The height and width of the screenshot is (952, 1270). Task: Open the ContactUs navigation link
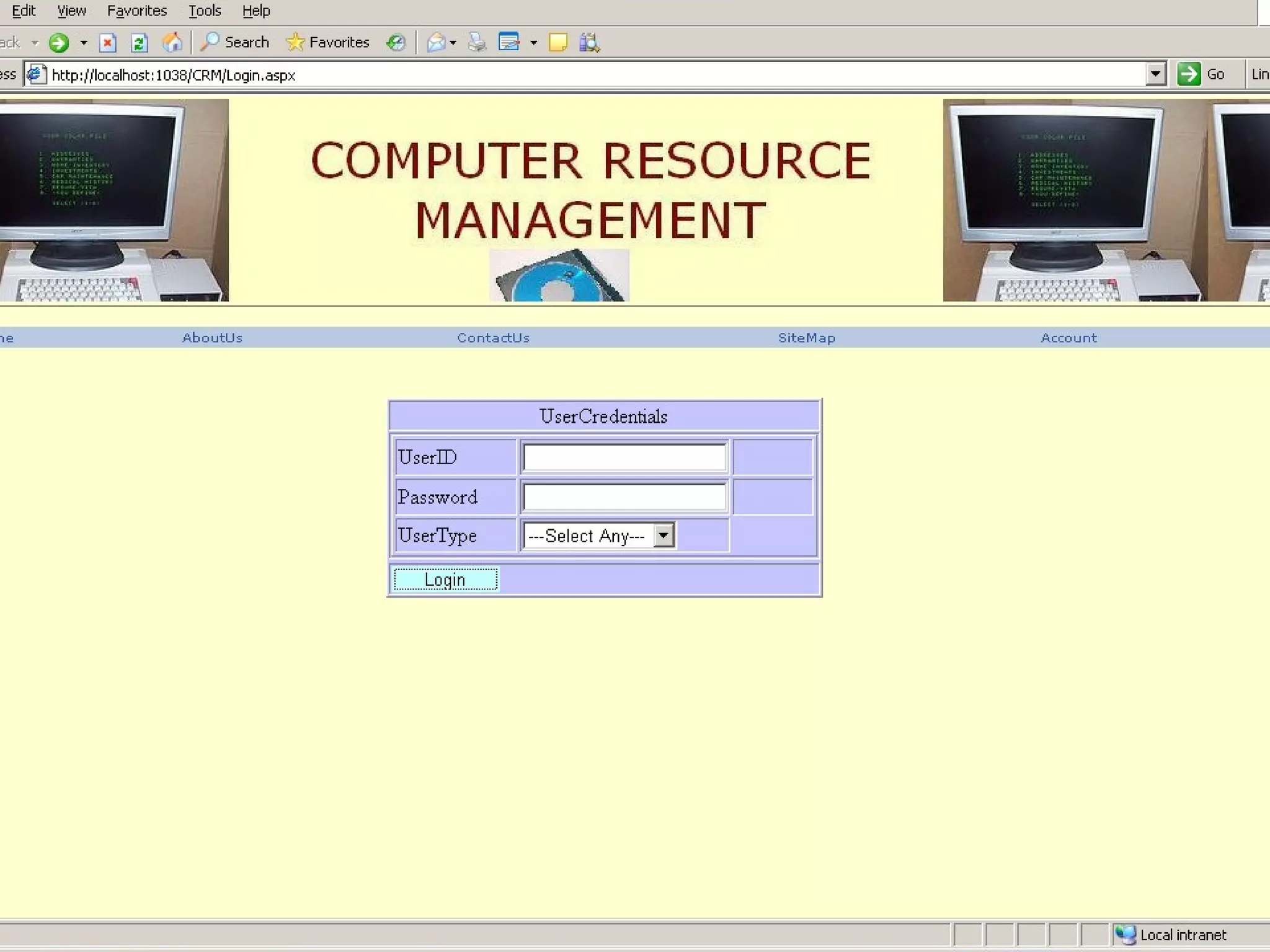493,338
